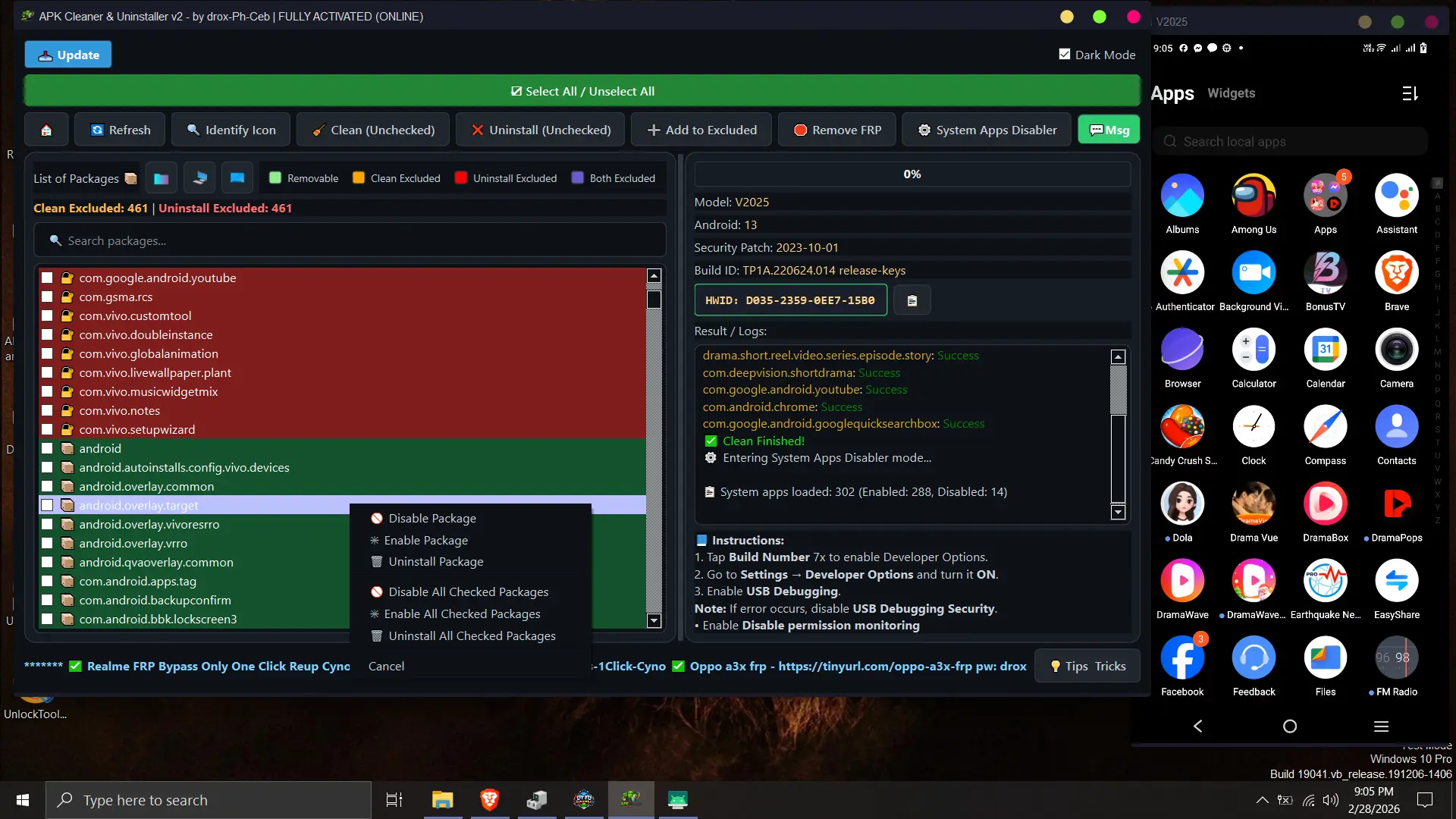Click Select All / Unselect All bar
Image resolution: width=1456 pixels, height=819 pixels.
coord(582,91)
